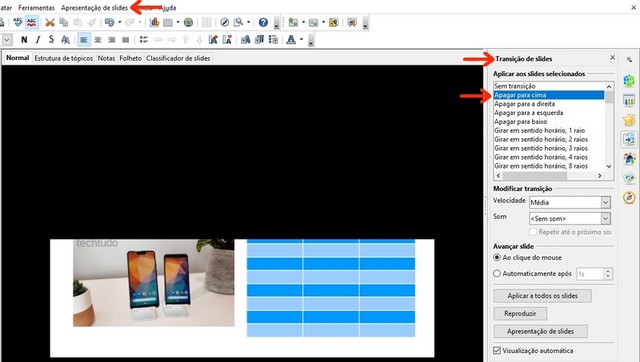This screenshot has height=362, width=640.
Task: Switch to the Folheto tab
Action: click(131, 58)
